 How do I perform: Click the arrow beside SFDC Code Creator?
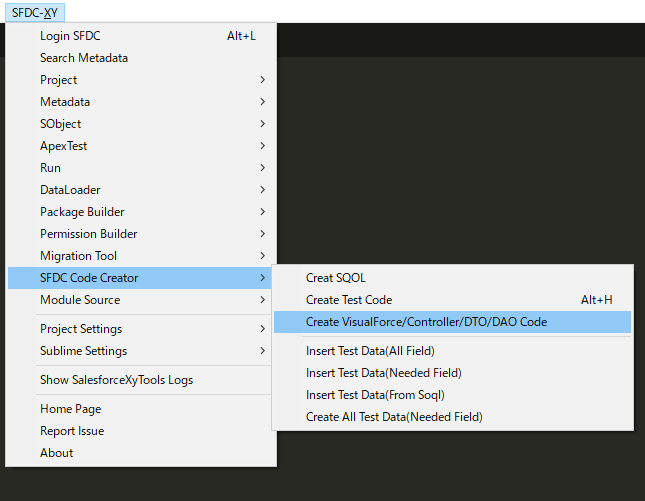click(x=262, y=278)
